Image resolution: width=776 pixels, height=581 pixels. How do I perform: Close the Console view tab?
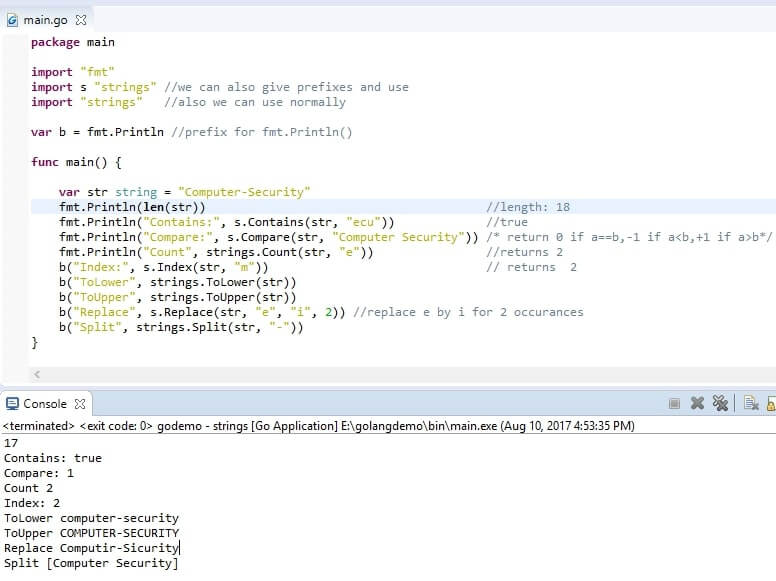click(80, 404)
